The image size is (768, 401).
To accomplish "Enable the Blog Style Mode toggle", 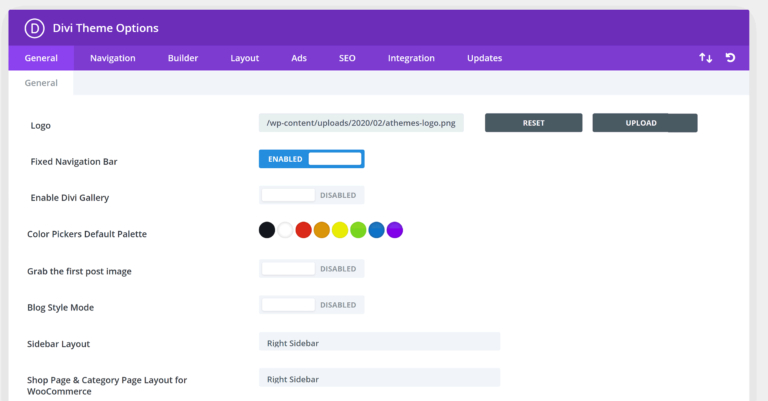I will (312, 305).
